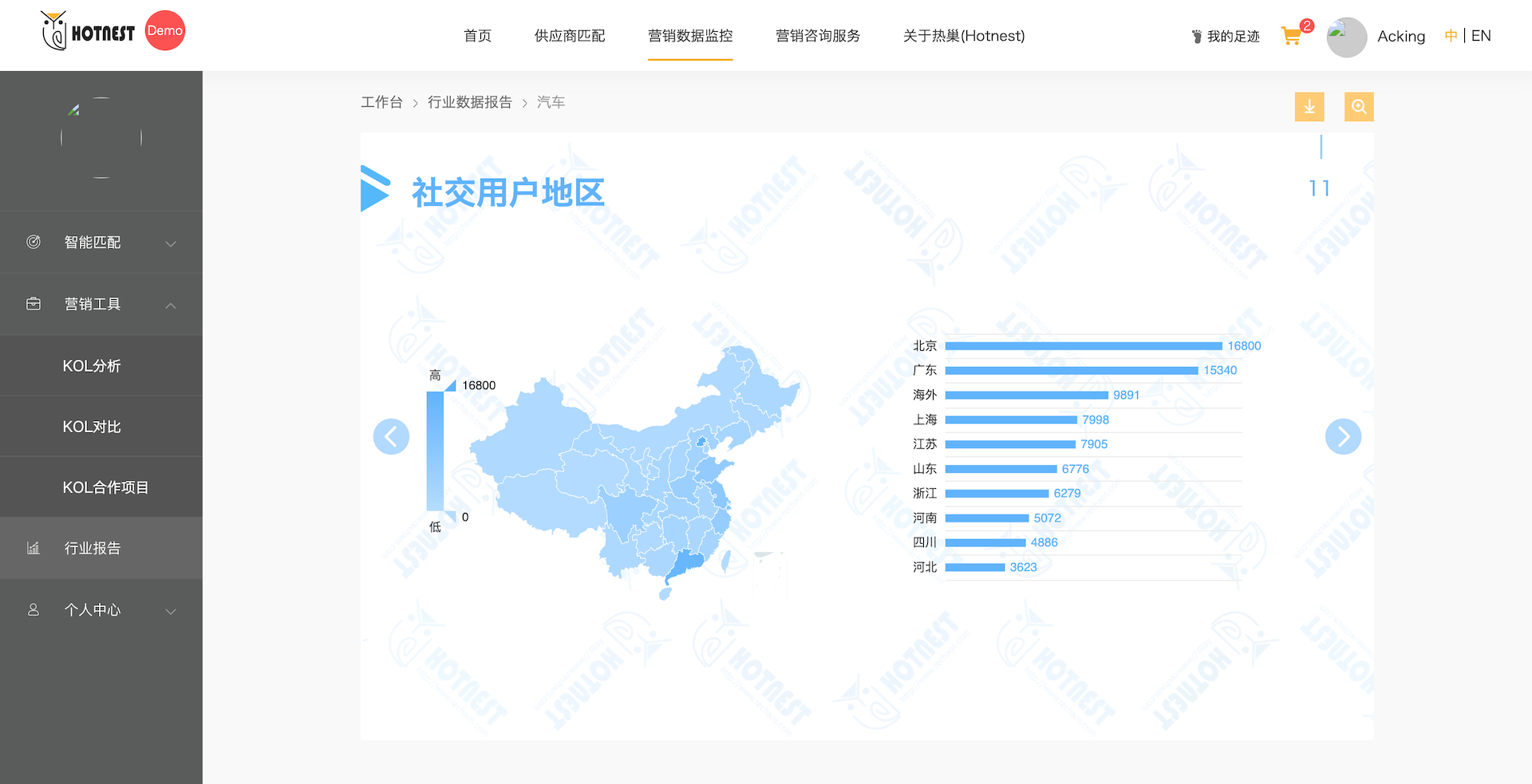Click the 北京 bar in the chart

1083,346
